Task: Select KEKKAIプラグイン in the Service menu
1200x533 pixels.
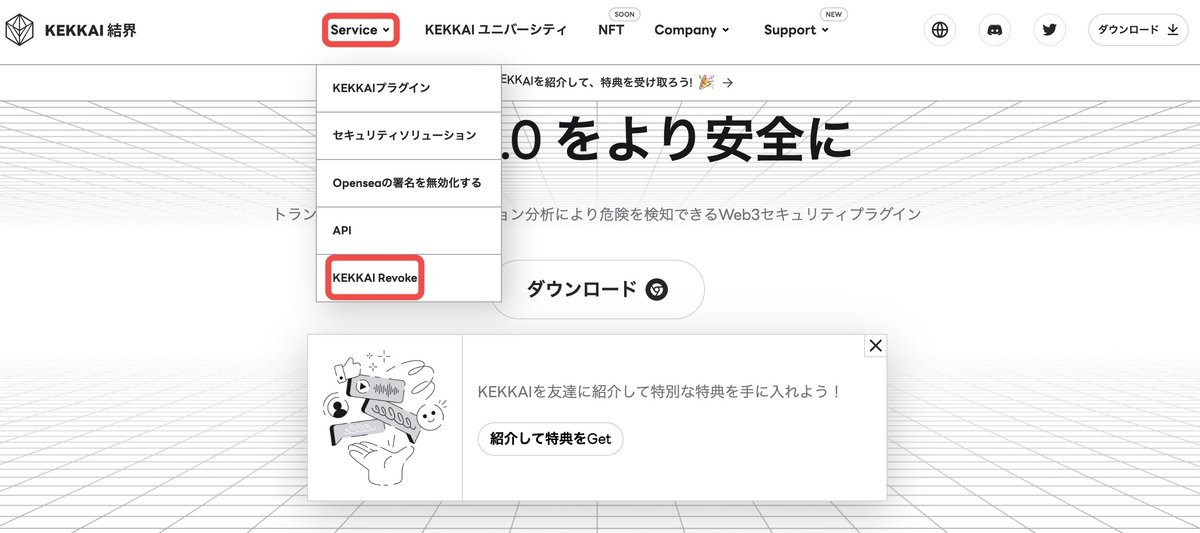Action: (408, 88)
